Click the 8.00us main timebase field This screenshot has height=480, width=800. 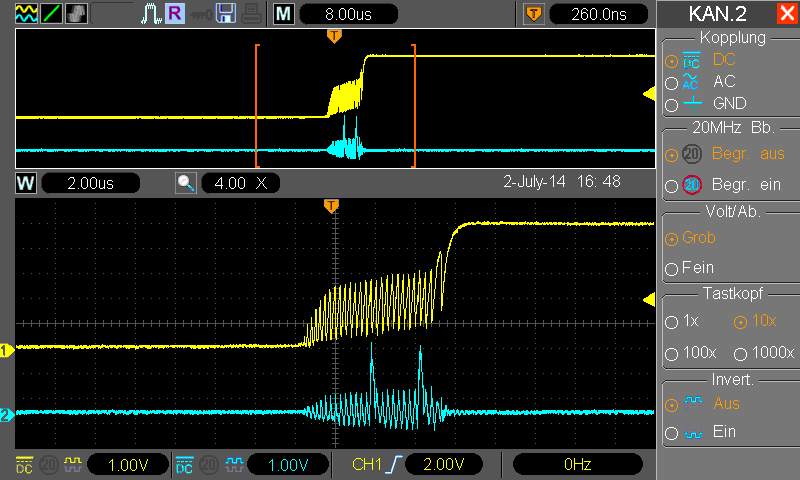[x=348, y=14]
